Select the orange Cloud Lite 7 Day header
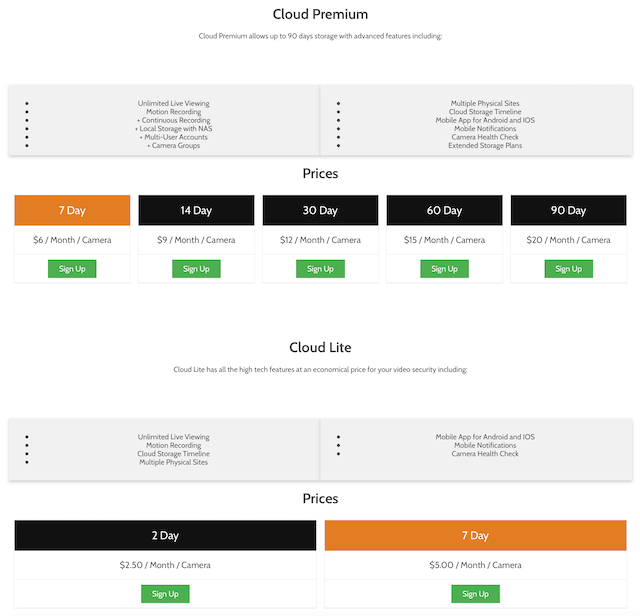Viewport: 640px width, 616px height. point(475,535)
